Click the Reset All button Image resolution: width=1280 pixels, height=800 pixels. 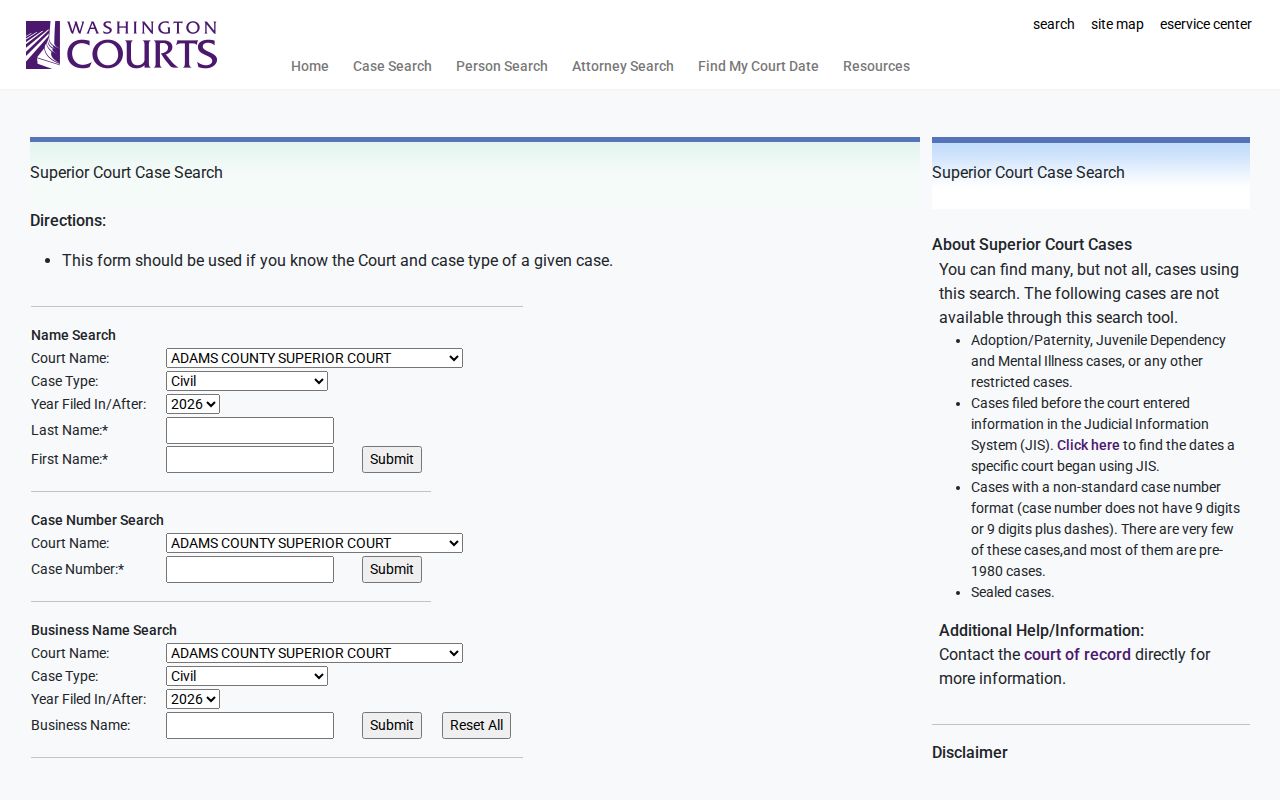(x=476, y=726)
